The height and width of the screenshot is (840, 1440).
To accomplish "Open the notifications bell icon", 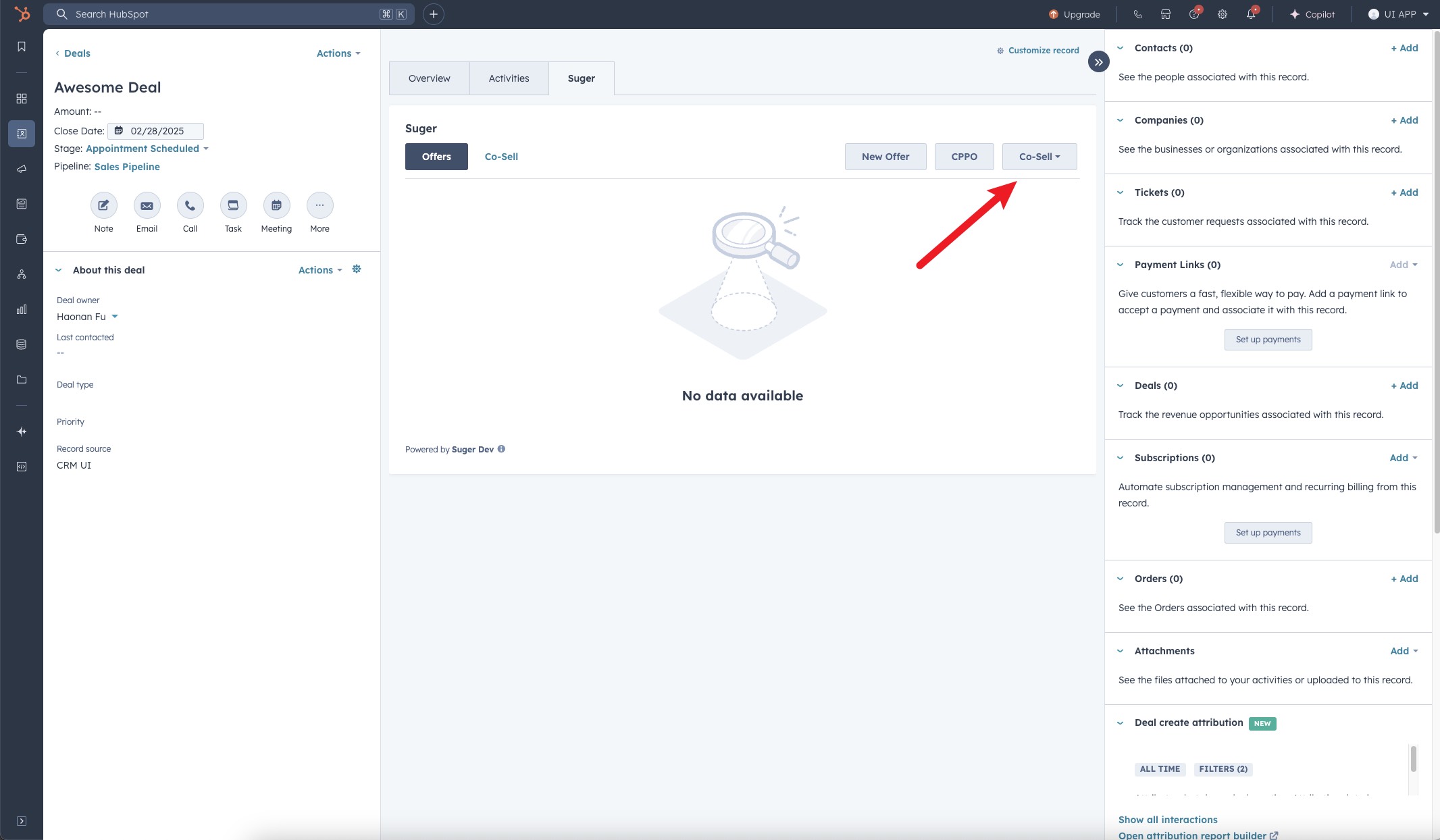I will (1251, 14).
